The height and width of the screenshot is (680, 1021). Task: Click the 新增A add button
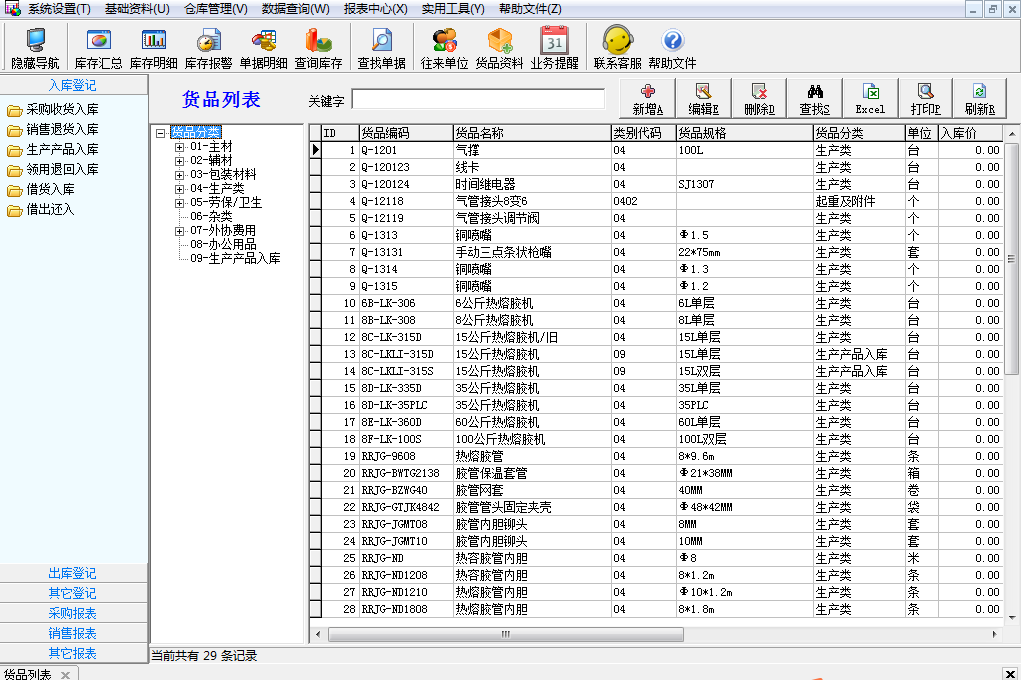[x=648, y=99]
